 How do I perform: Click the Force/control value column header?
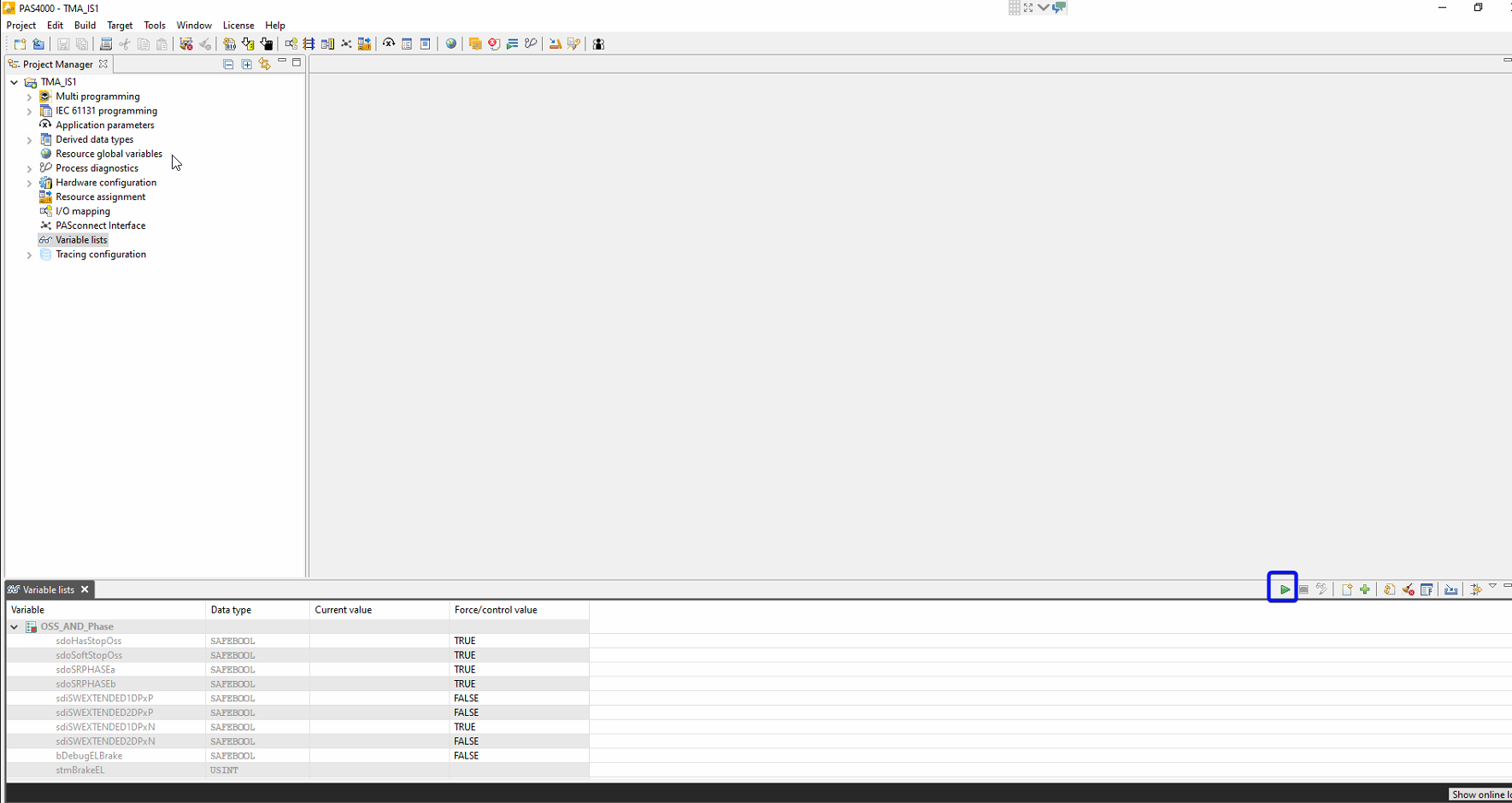(x=519, y=610)
